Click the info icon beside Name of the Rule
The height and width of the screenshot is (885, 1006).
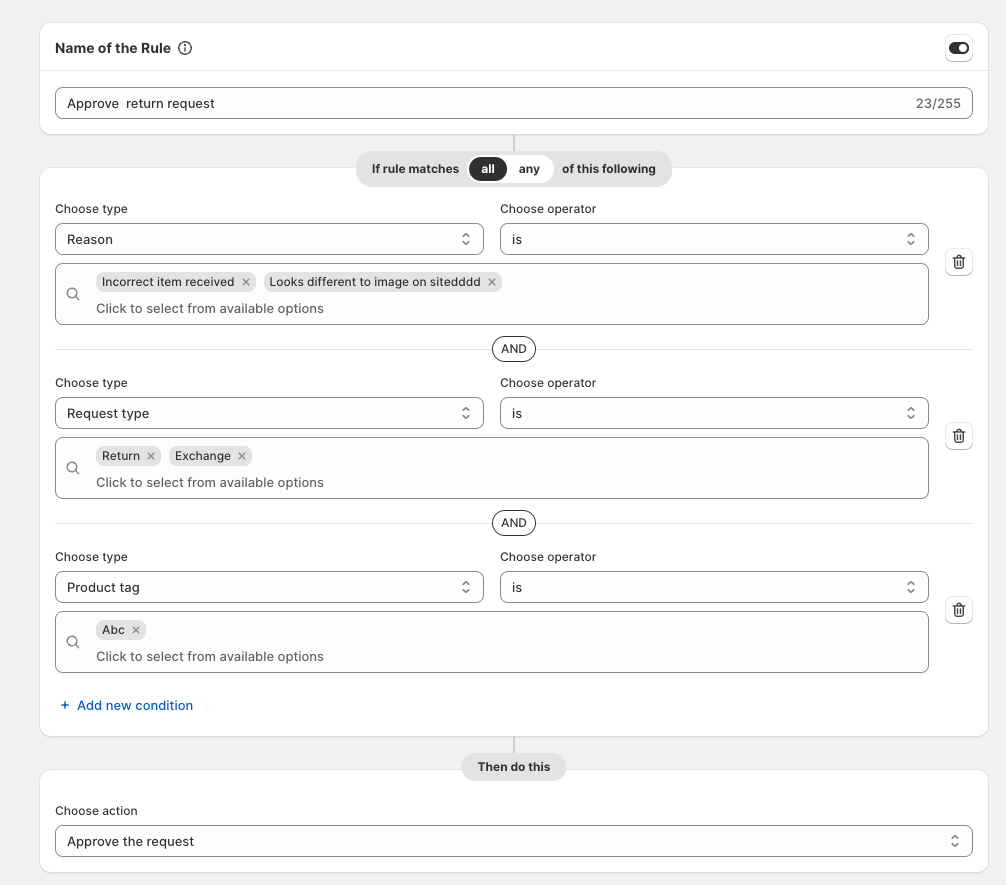pyautogui.click(x=183, y=47)
